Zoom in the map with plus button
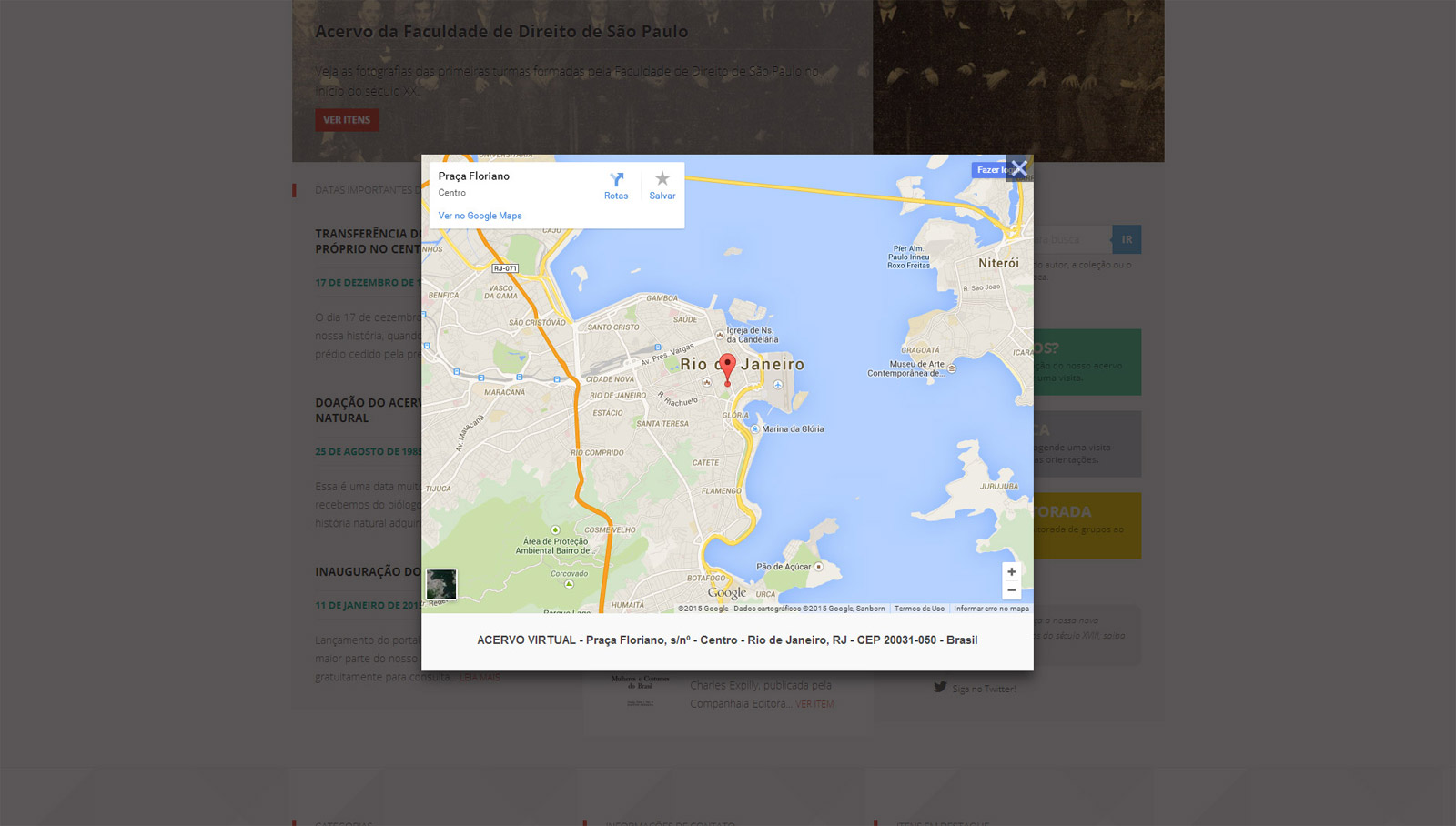 (x=1011, y=572)
